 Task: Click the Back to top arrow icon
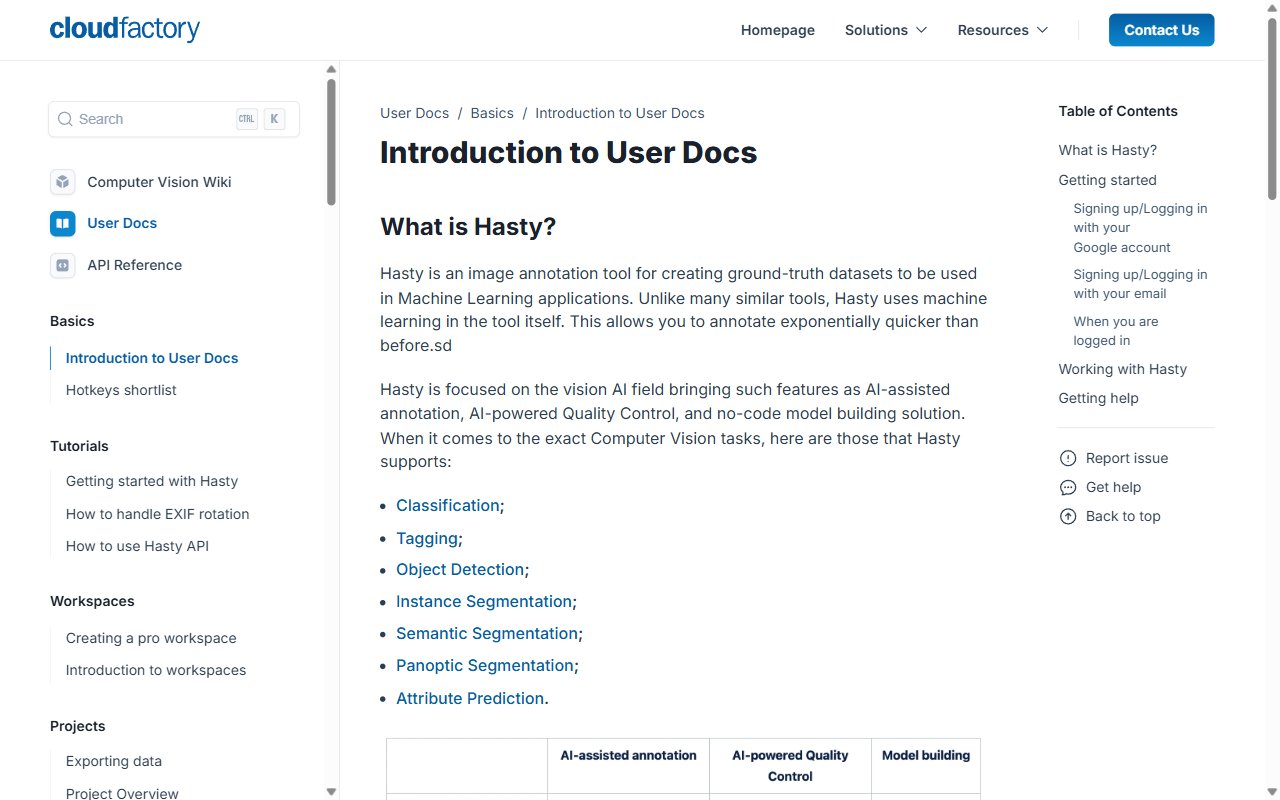tap(1068, 516)
